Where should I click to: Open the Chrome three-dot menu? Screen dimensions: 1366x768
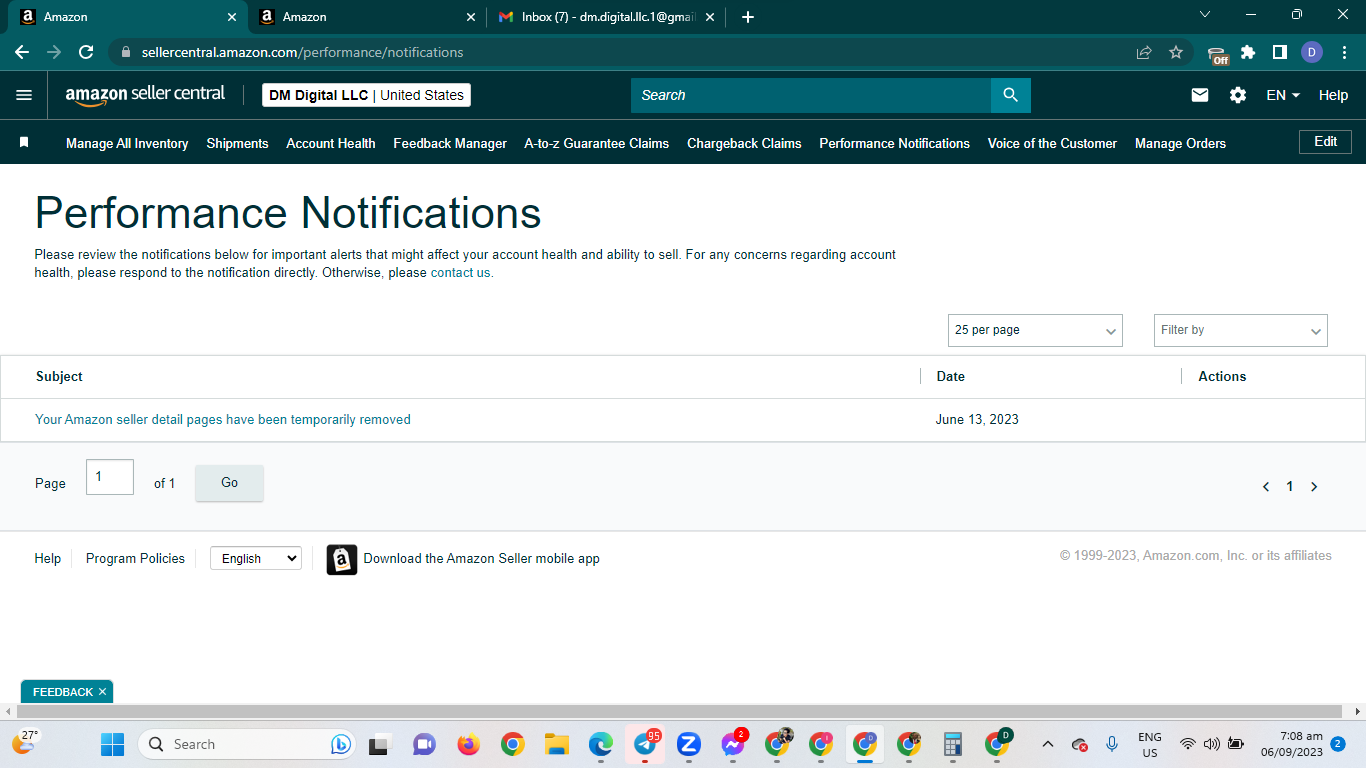tap(1344, 52)
